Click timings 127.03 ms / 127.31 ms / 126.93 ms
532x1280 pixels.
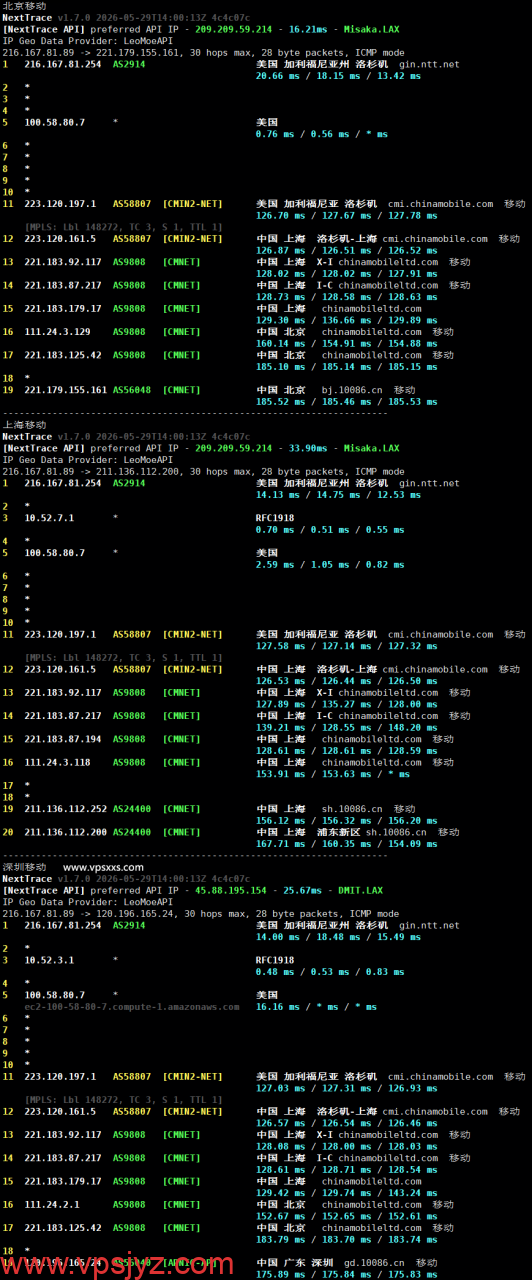pos(347,1088)
